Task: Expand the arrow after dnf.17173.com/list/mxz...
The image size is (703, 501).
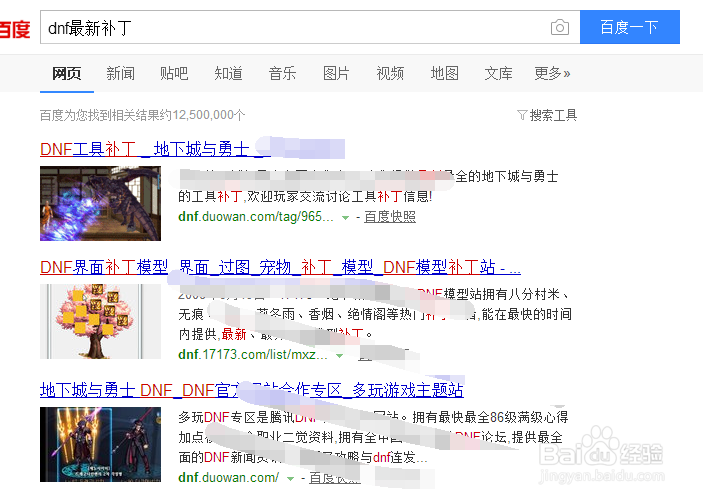Action: [339, 355]
